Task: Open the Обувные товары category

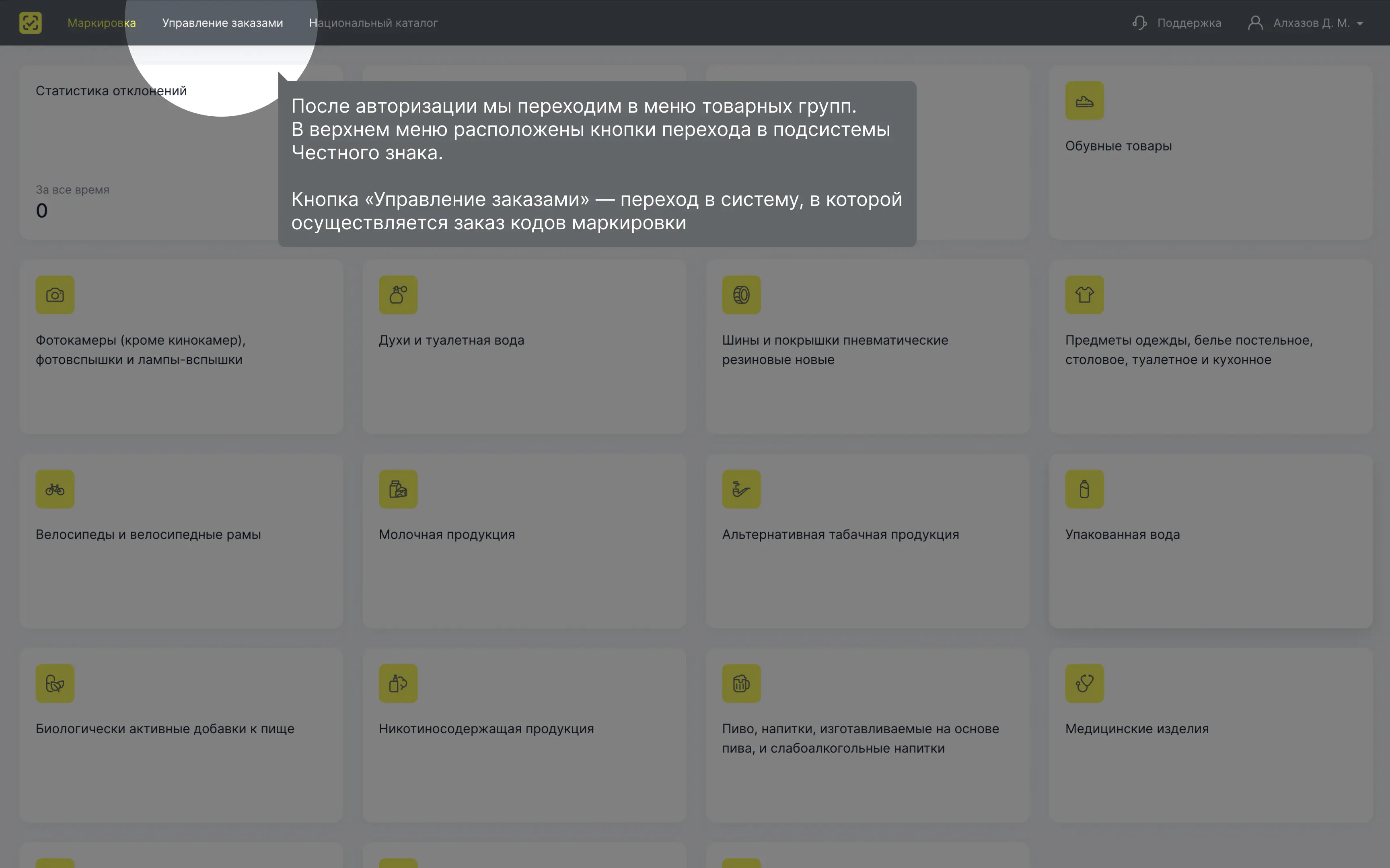Action: click(x=1118, y=146)
